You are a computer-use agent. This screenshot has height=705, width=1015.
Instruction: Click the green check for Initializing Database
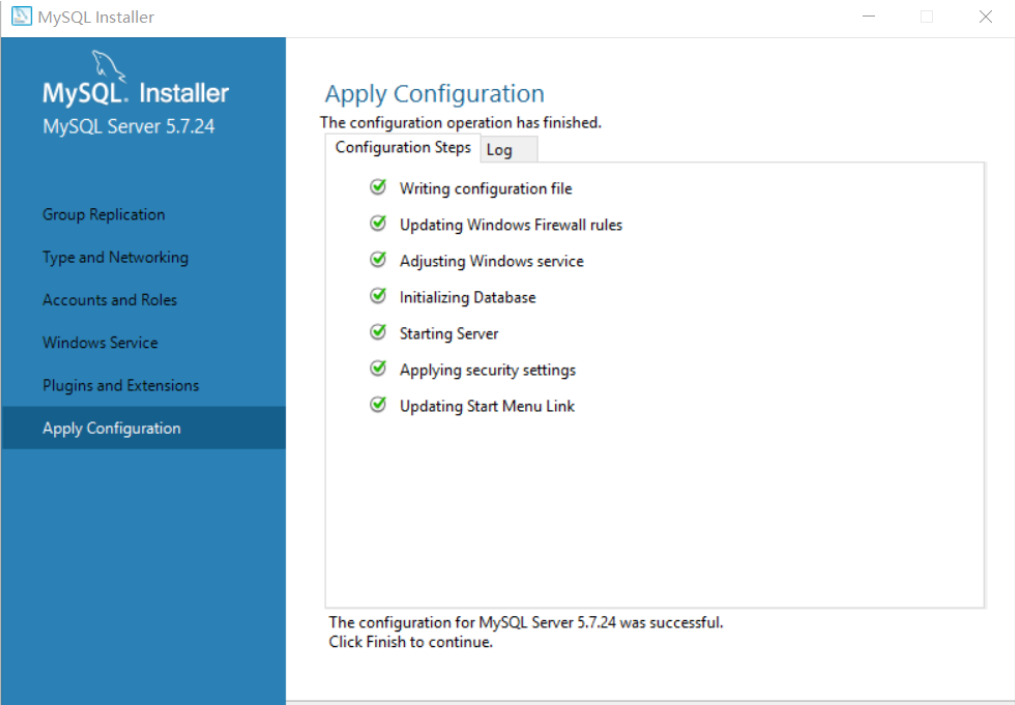tap(378, 296)
